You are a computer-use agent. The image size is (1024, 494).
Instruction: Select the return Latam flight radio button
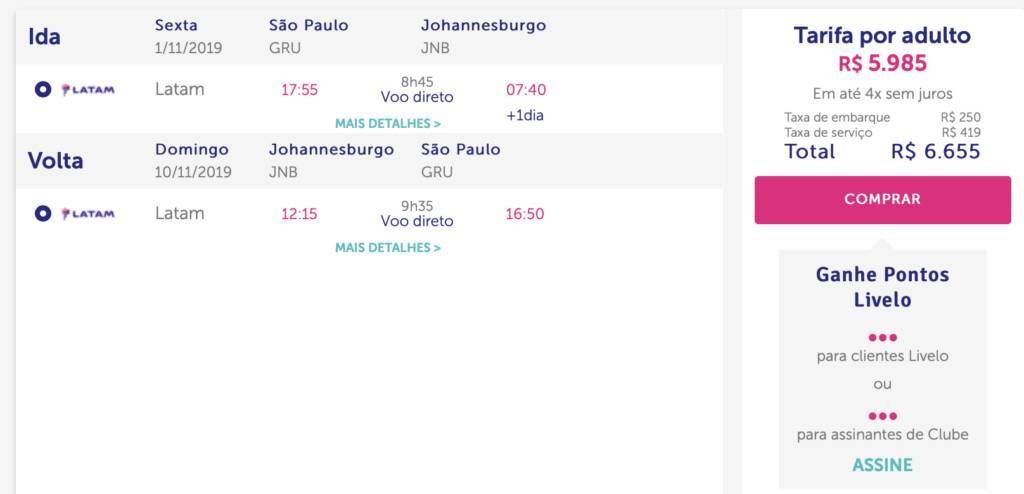coord(43,214)
